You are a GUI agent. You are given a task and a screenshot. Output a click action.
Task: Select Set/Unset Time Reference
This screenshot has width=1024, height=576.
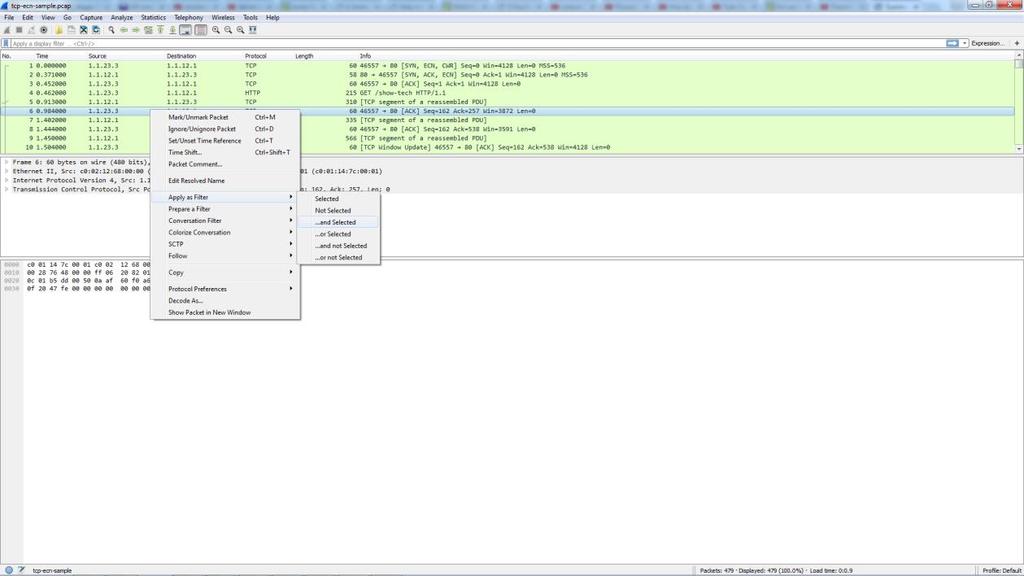tap(225, 140)
